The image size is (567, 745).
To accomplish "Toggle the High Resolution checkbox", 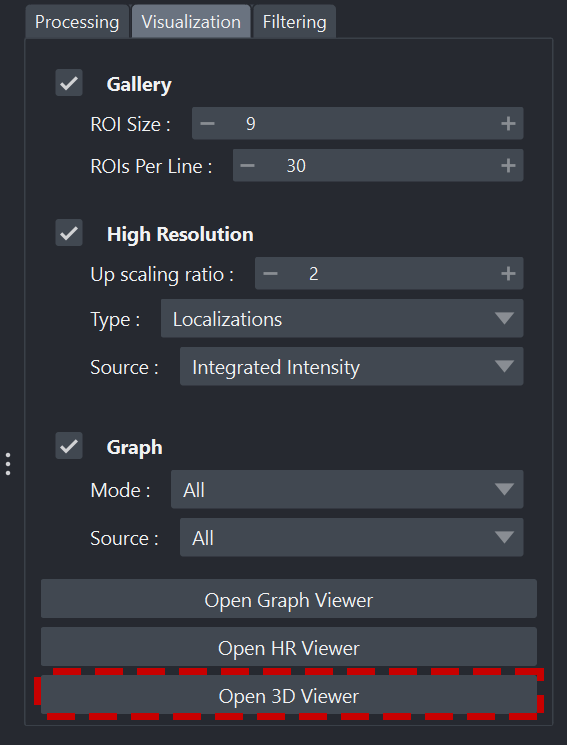I will [x=69, y=233].
